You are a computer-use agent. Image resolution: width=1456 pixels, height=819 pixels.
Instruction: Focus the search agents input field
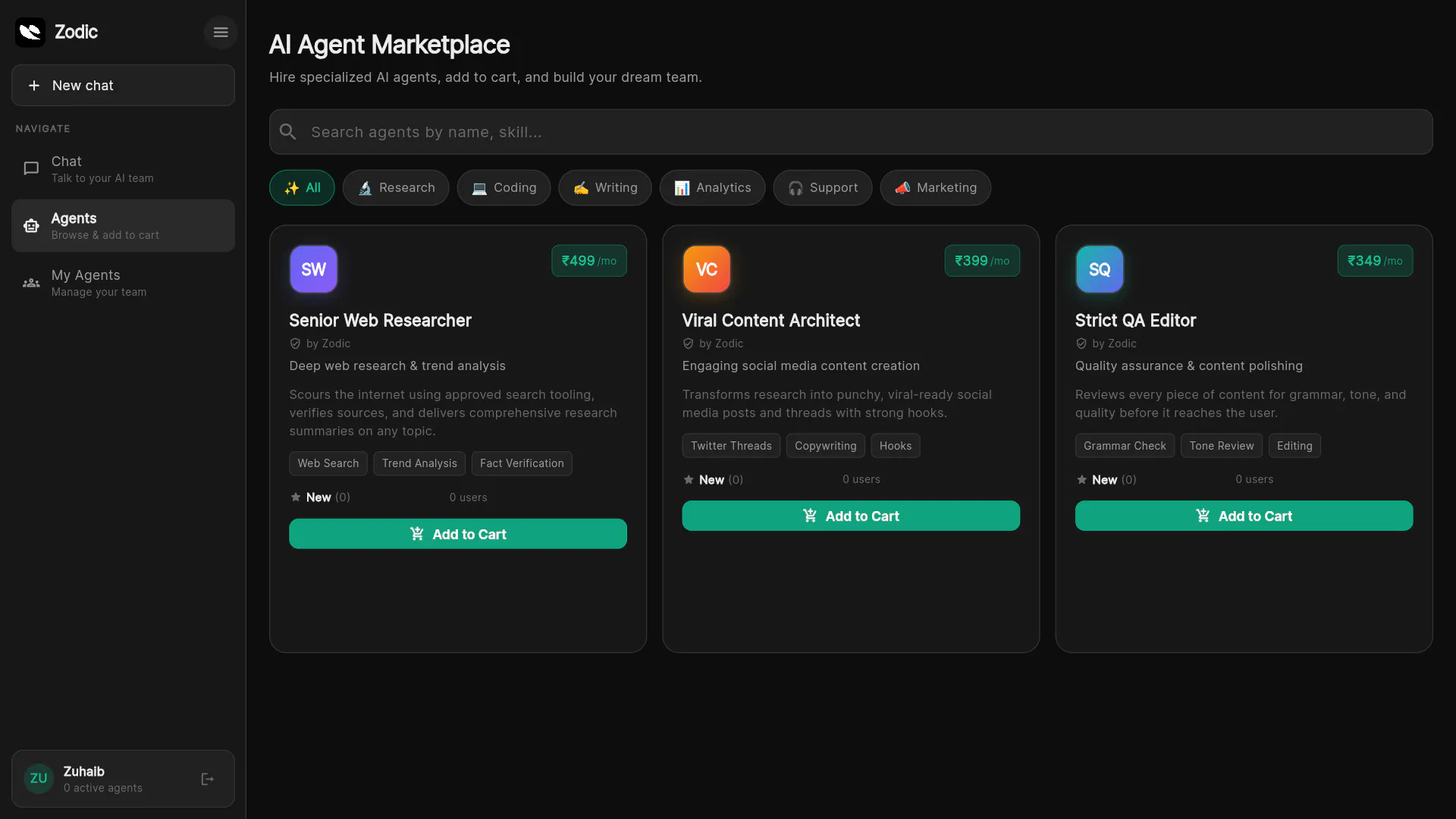[851, 132]
